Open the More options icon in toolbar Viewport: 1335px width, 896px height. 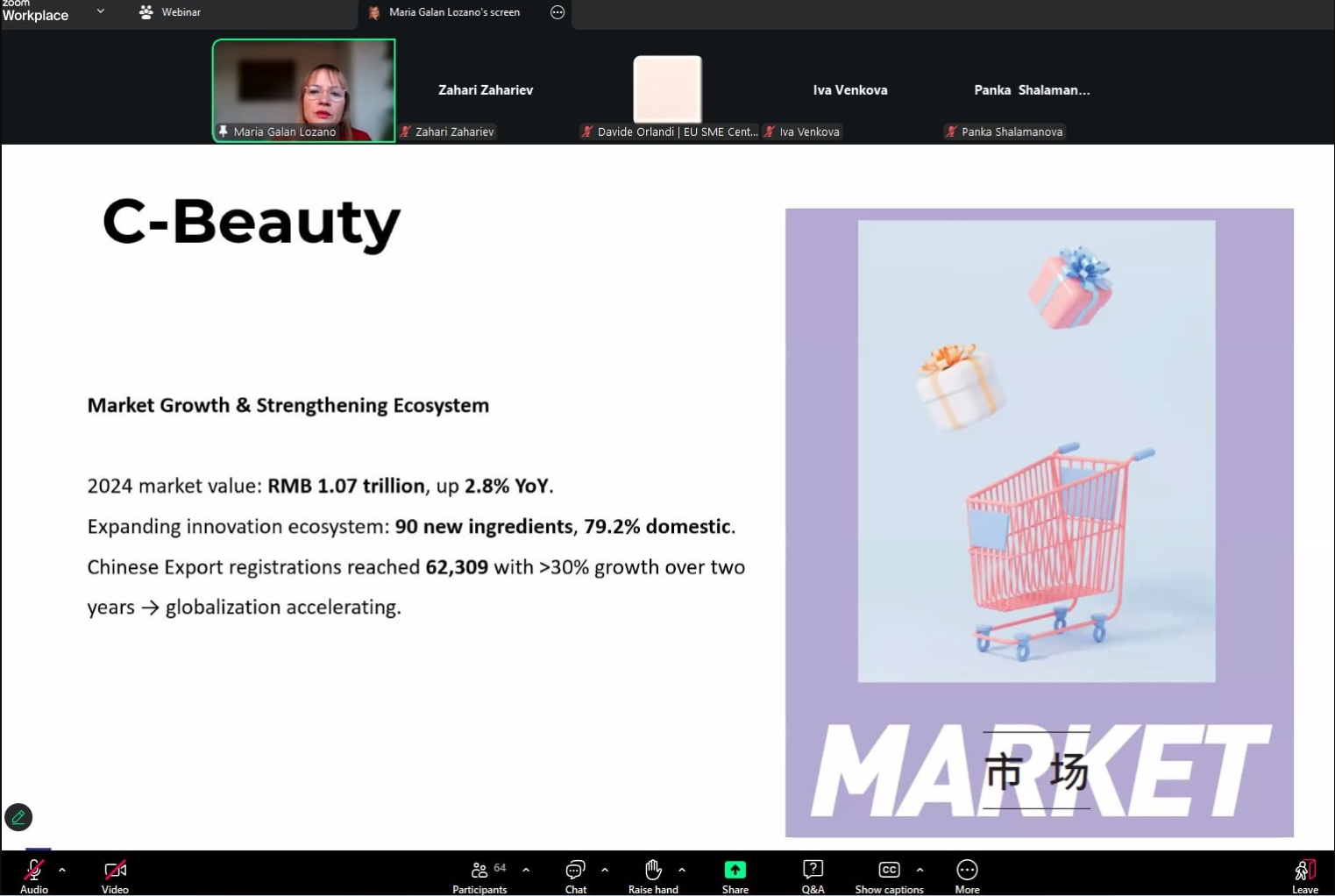[x=967, y=870]
